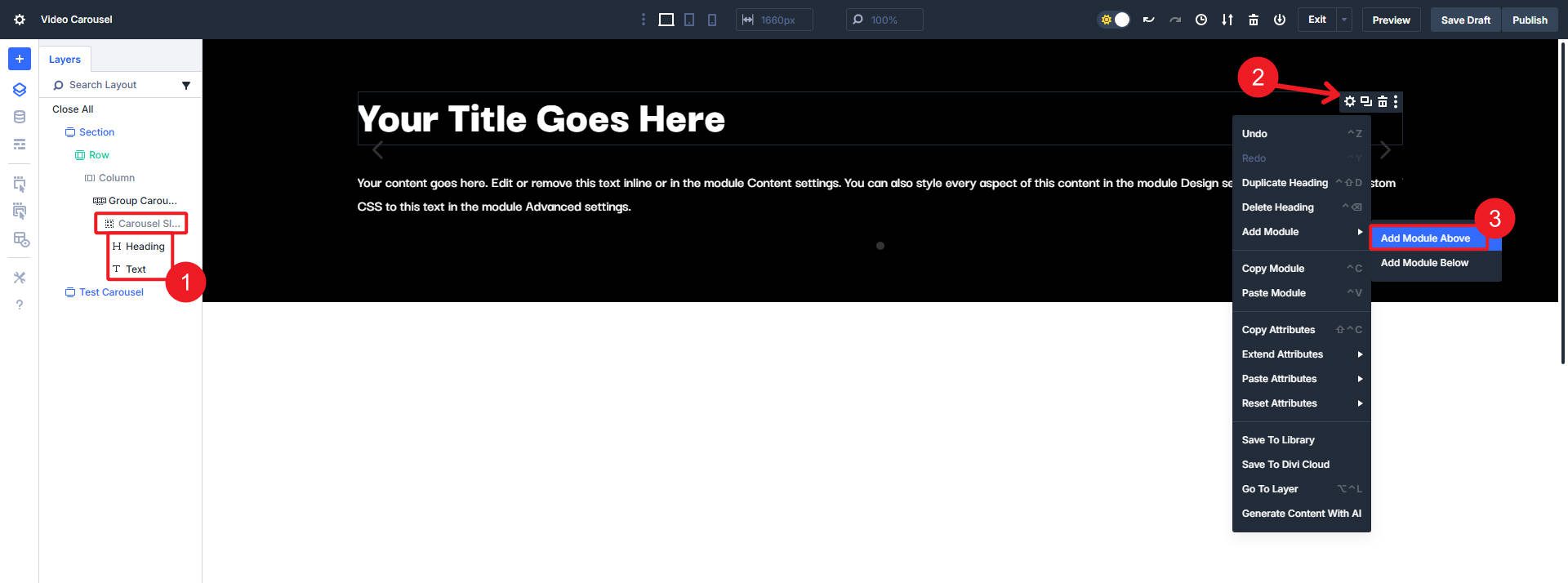Click the blue add module plus icon
The image size is (1568, 583).
click(20, 59)
